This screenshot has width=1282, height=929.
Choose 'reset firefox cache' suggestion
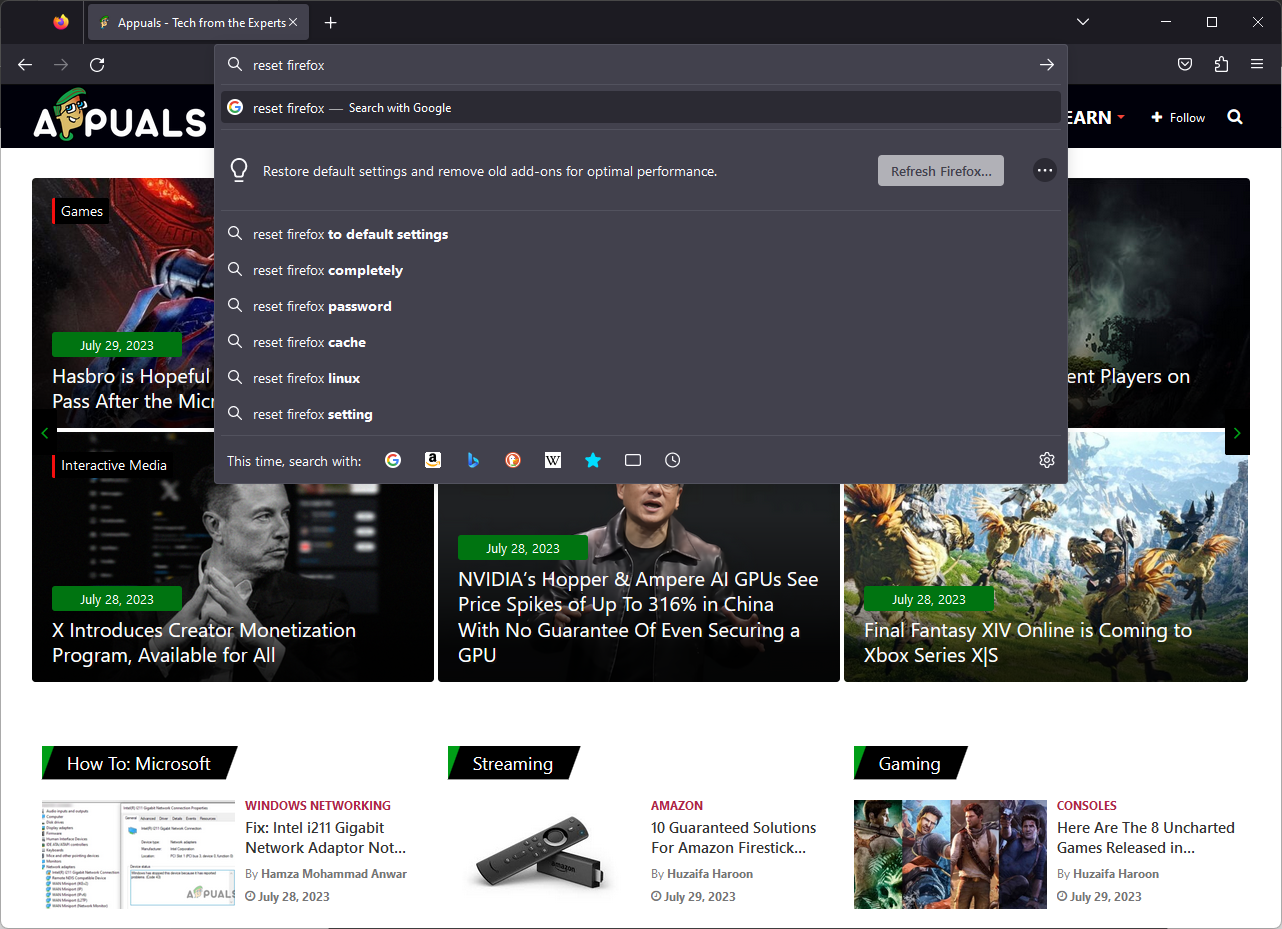click(309, 342)
